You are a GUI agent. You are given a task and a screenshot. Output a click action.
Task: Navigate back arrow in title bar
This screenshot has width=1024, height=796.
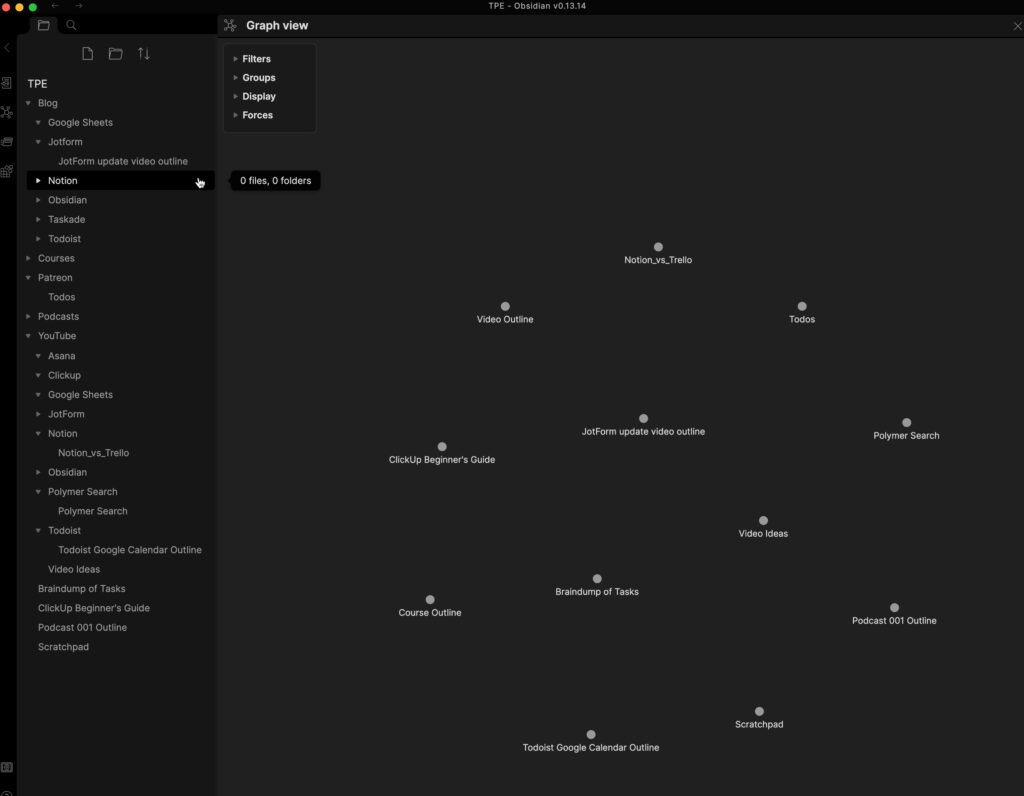(x=56, y=6)
